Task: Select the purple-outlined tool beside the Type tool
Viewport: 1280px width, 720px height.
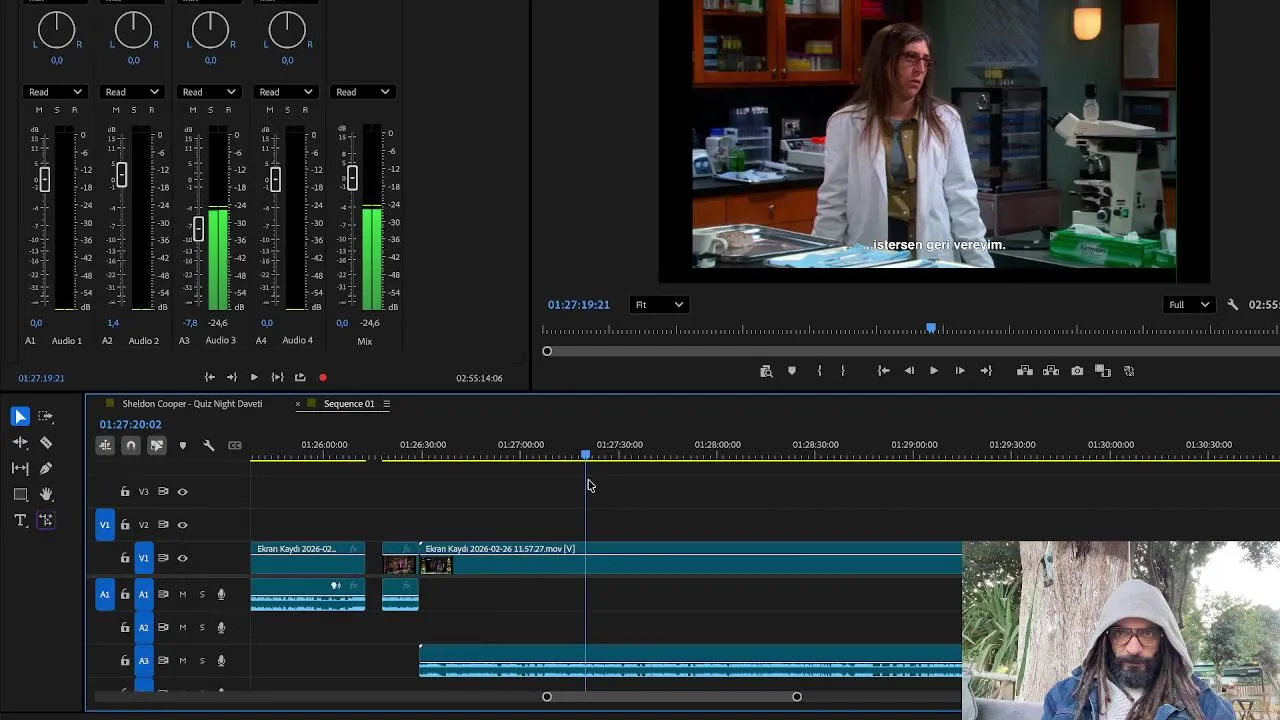Action: pyautogui.click(x=46, y=520)
